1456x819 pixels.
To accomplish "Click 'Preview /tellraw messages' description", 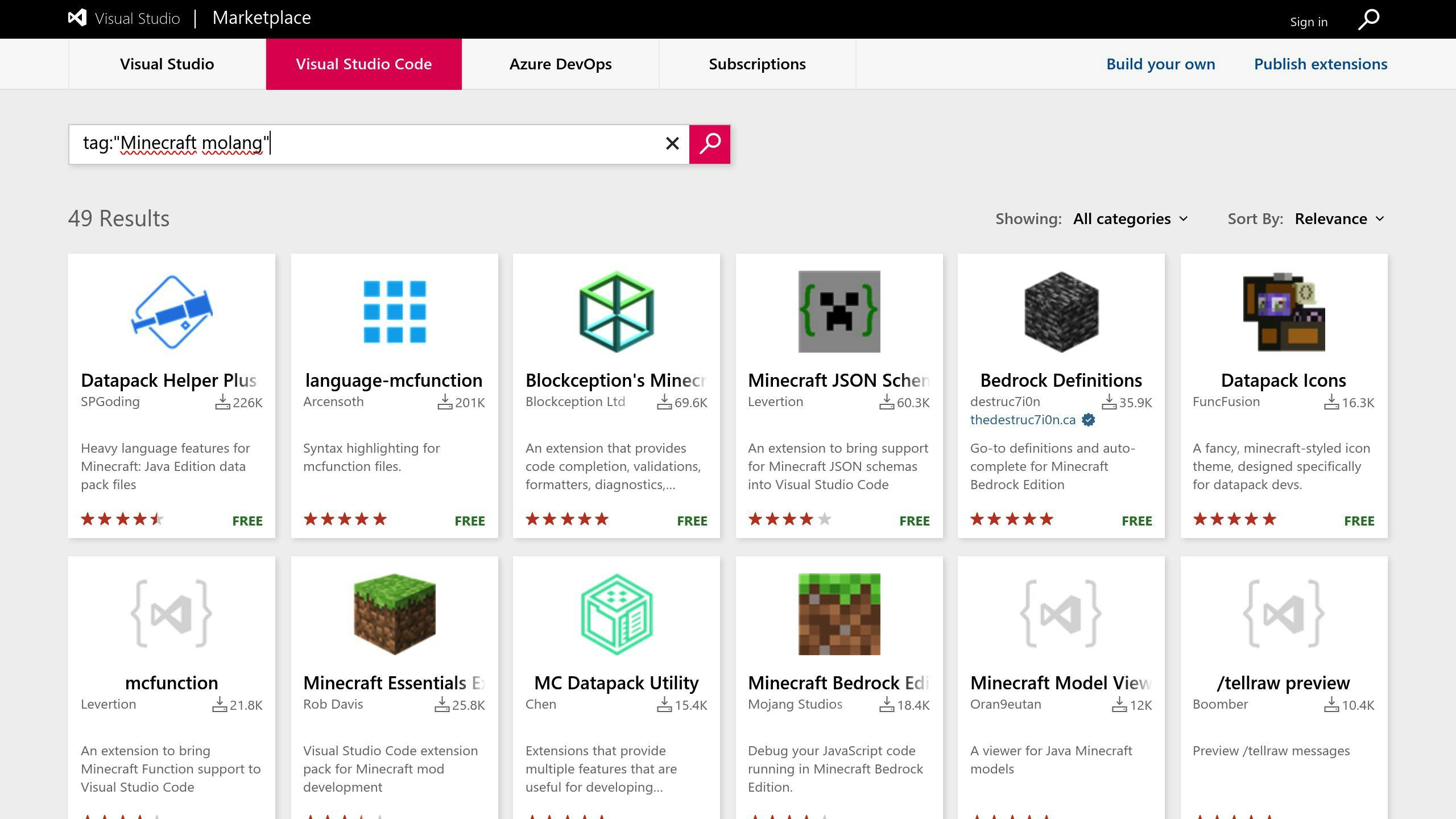I will point(1271,751).
